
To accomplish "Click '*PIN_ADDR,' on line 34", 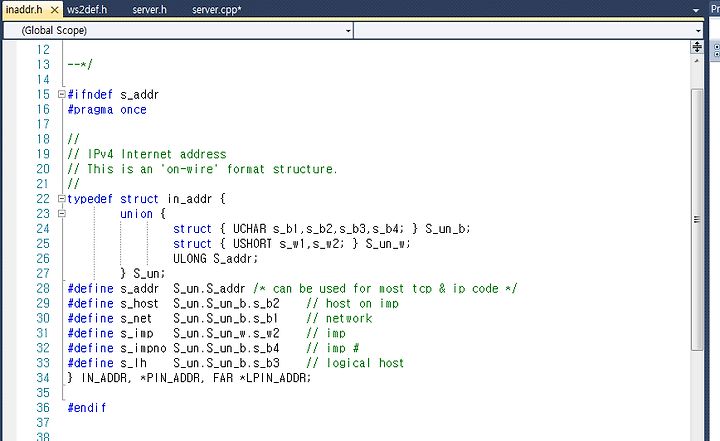I will point(172,378).
